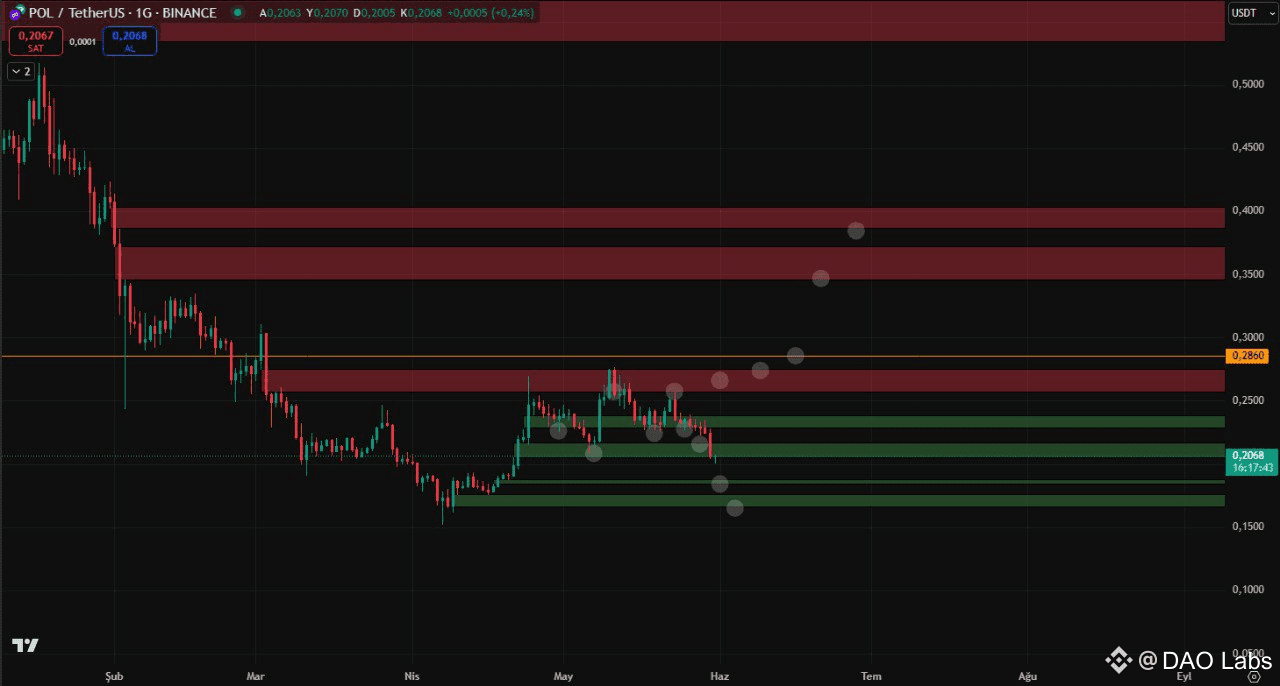The height and width of the screenshot is (686, 1280).
Task: Select the gray circle on the orange line
Action: pos(795,356)
